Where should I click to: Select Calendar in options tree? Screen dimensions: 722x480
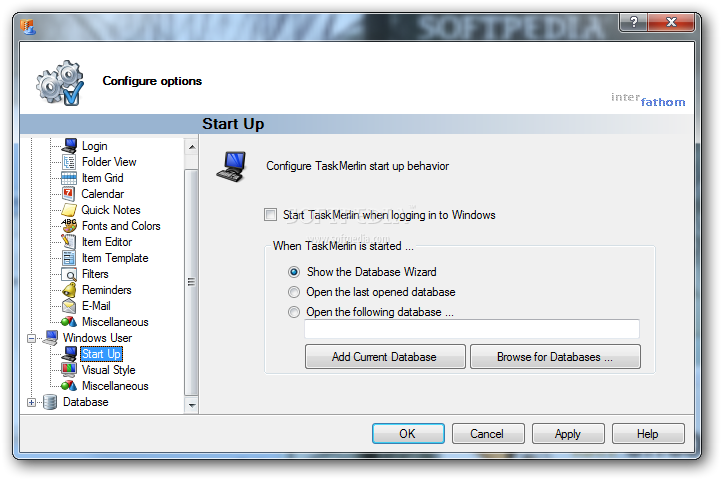[x=103, y=194]
